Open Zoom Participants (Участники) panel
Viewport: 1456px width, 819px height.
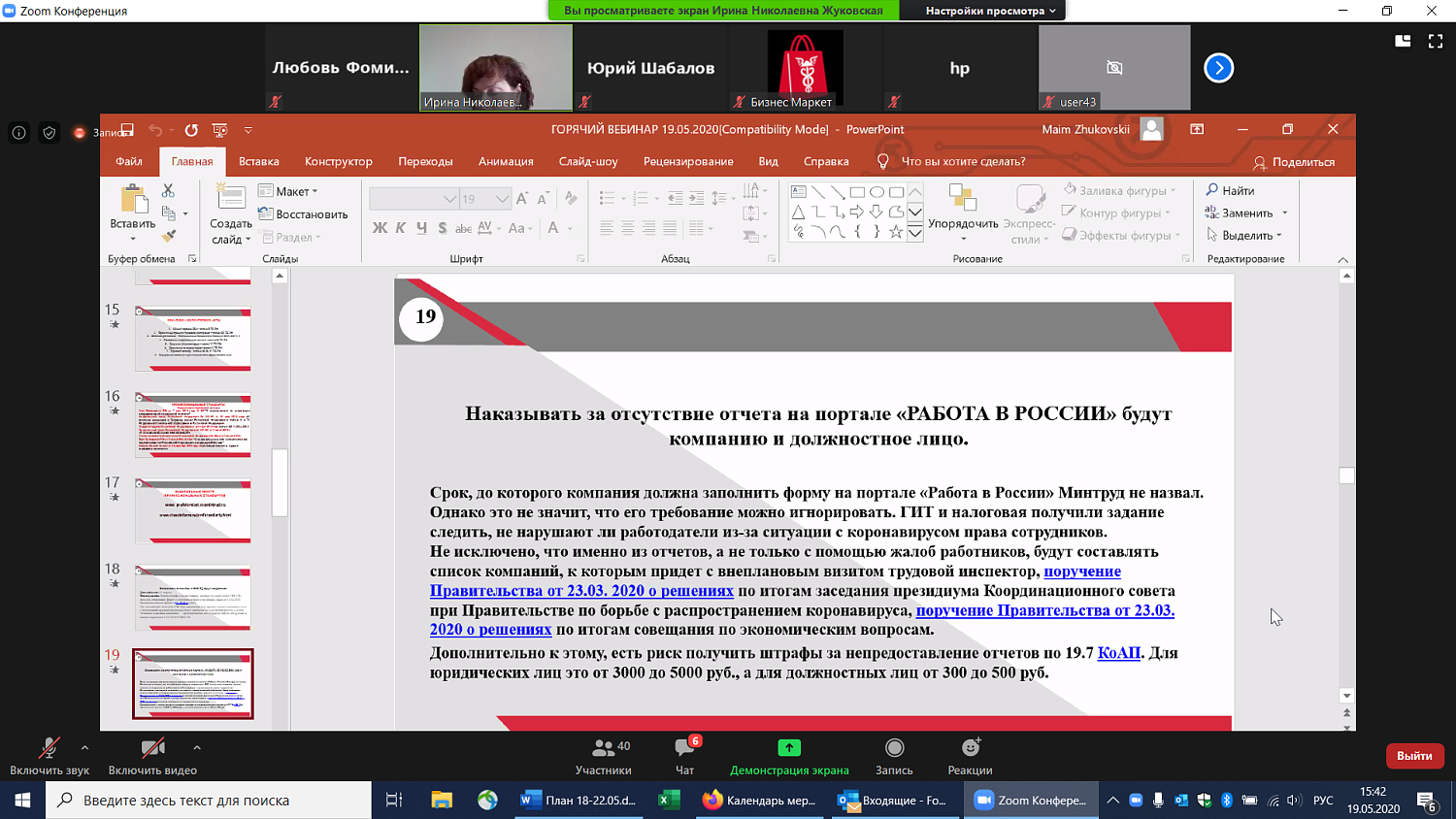[x=604, y=756]
